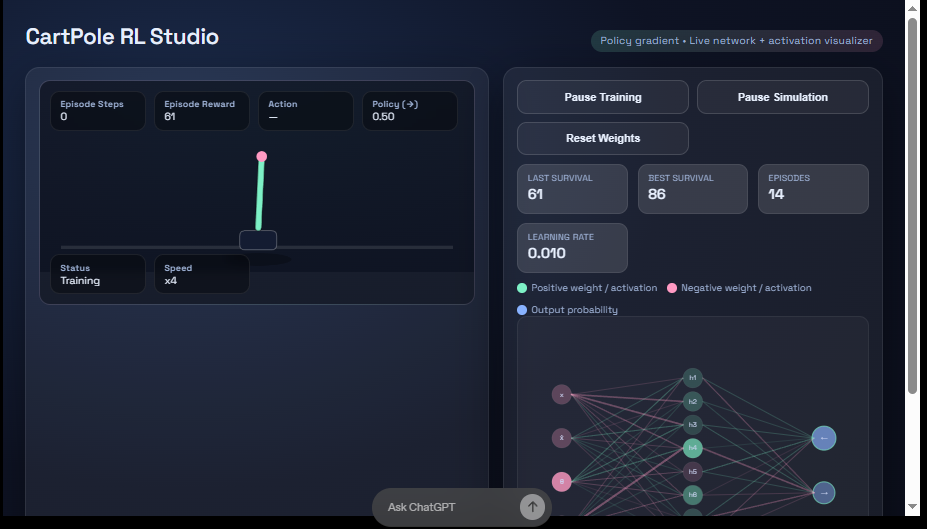Click hidden neuron h1
The width and height of the screenshot is (927, 529).
(693, 378)
